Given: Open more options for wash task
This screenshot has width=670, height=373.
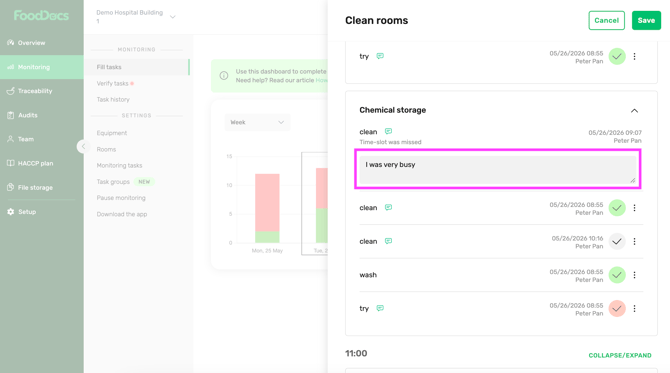Looking at the screenshot, I should click(635, 275).
